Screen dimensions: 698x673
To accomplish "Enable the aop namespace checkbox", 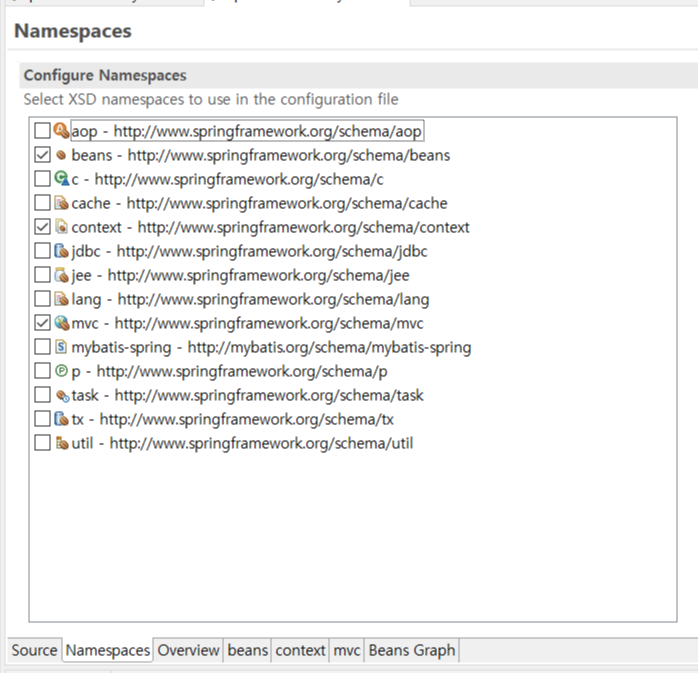I will point(42,131).
